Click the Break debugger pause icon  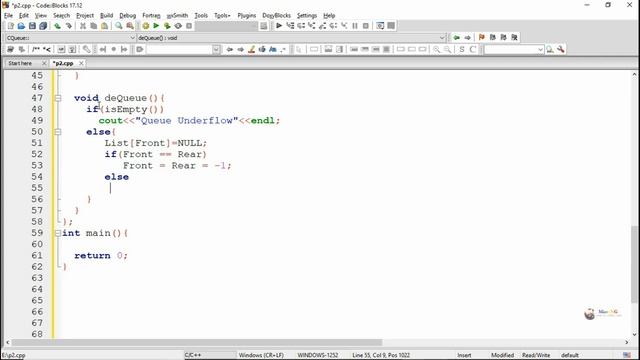[x=355, y=26]
